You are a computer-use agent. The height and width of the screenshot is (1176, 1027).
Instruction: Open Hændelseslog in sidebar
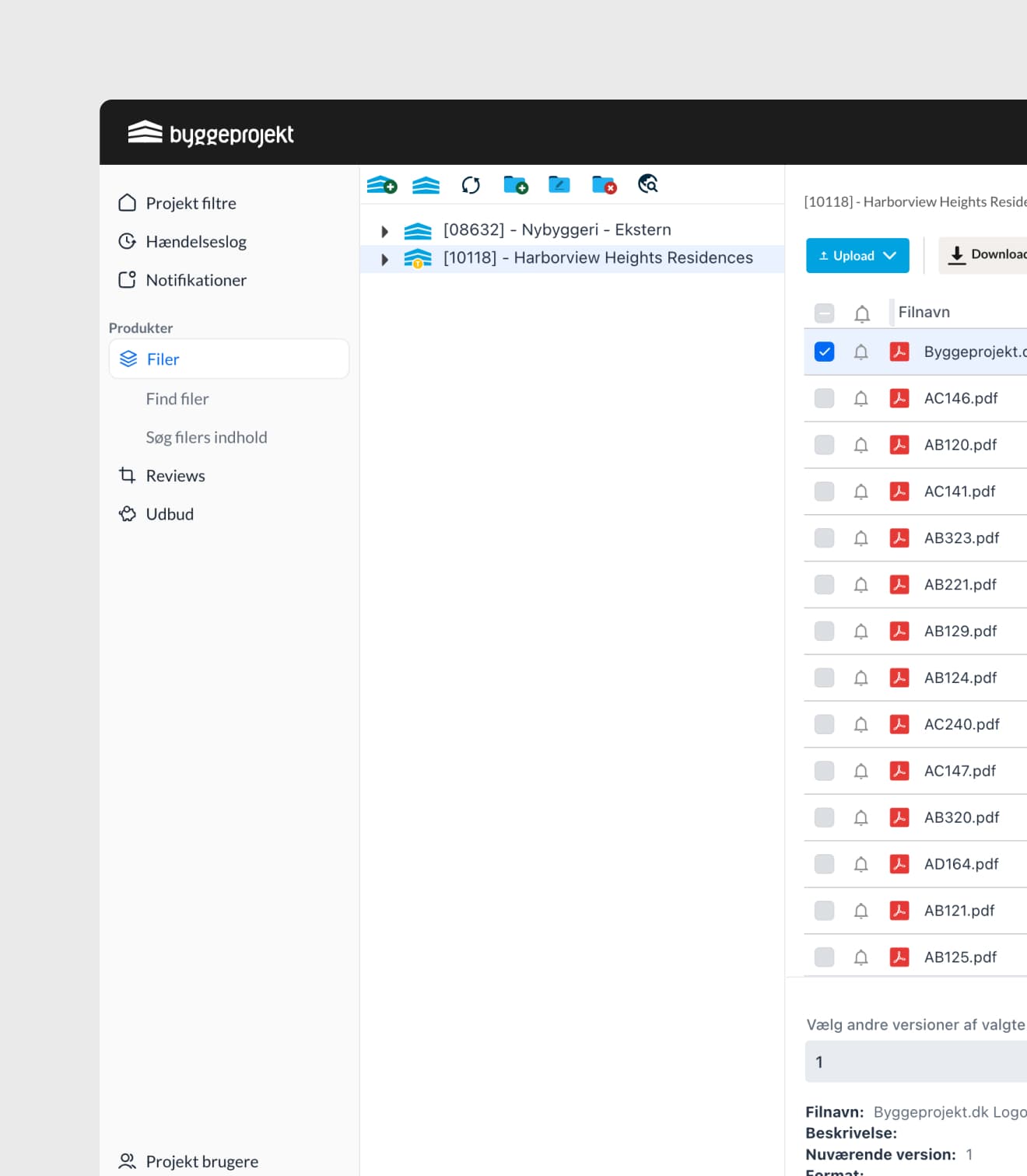pyautogui.click(x=182, y=242)
